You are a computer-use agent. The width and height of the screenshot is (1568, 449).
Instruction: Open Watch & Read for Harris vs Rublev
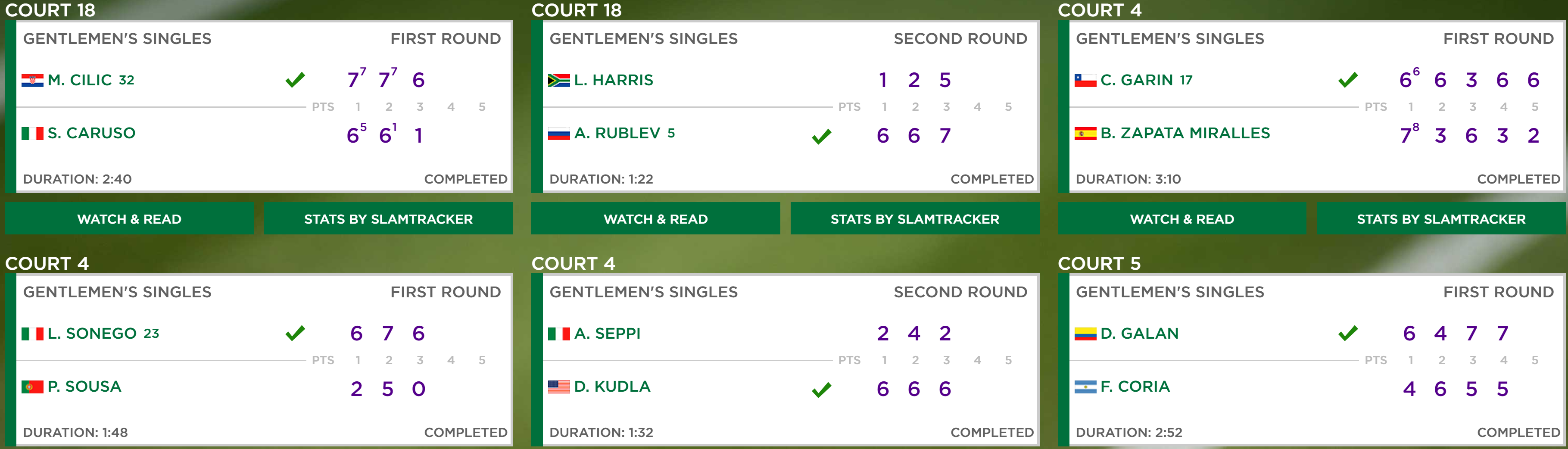655,219
